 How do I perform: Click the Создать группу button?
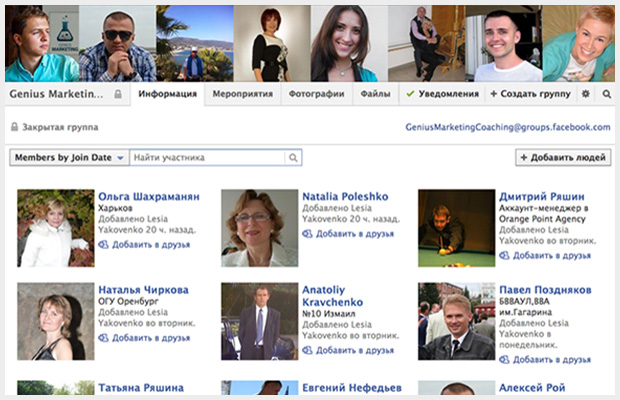[530, 94]
